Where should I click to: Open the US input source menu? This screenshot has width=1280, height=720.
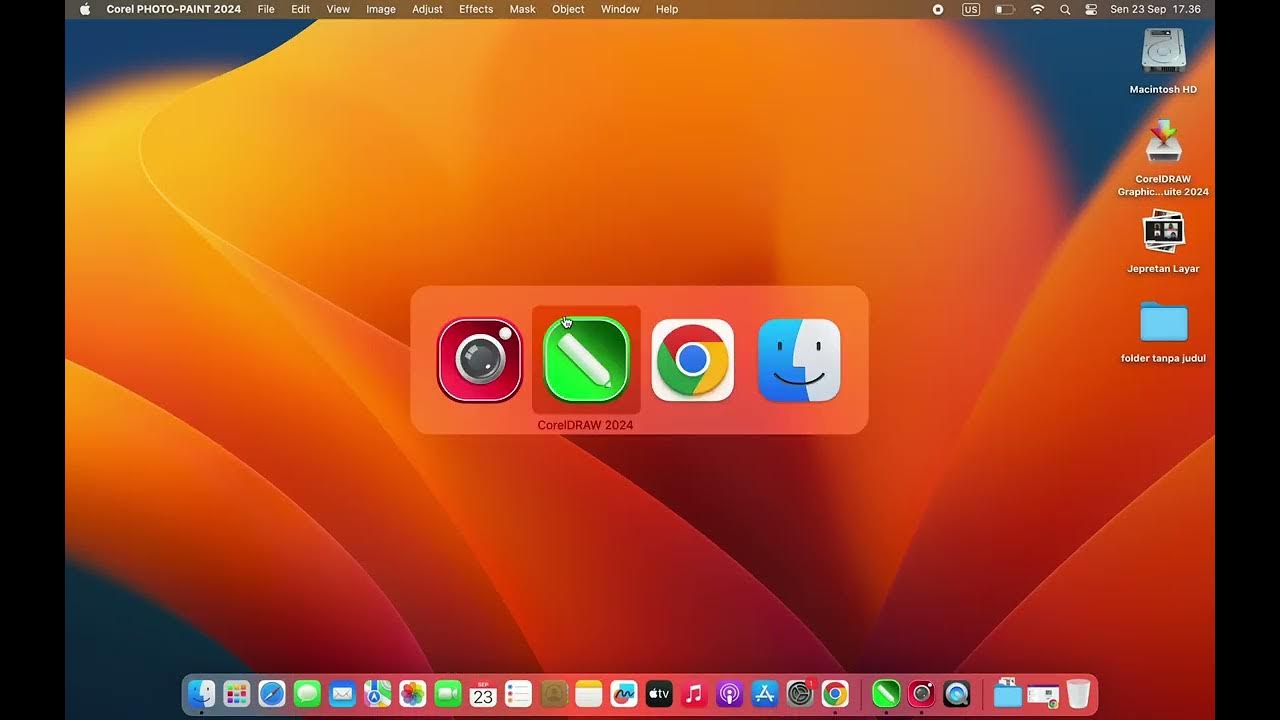[x=971, y=9]
